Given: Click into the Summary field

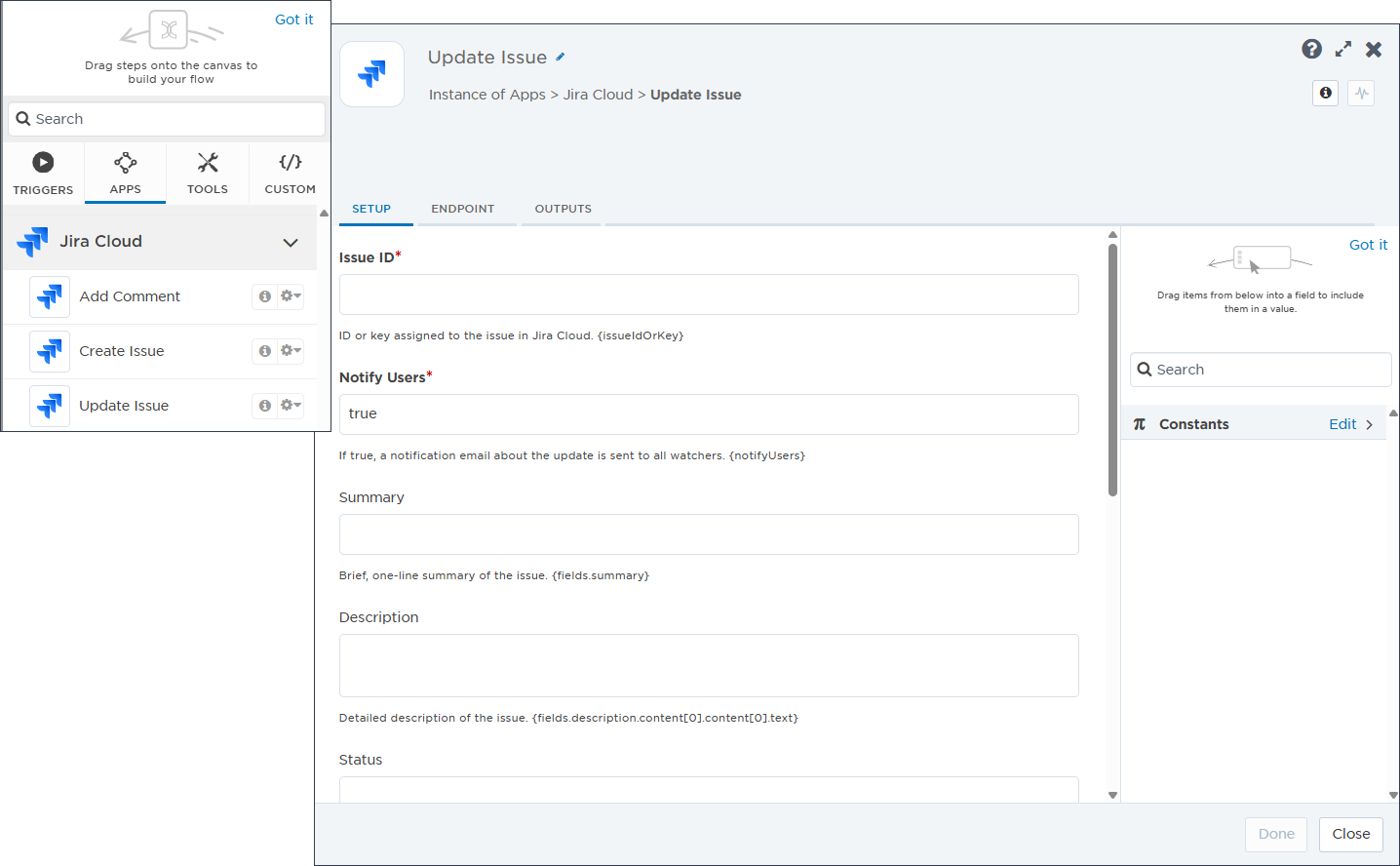Looking at the screenshot, I should [709, 534].
